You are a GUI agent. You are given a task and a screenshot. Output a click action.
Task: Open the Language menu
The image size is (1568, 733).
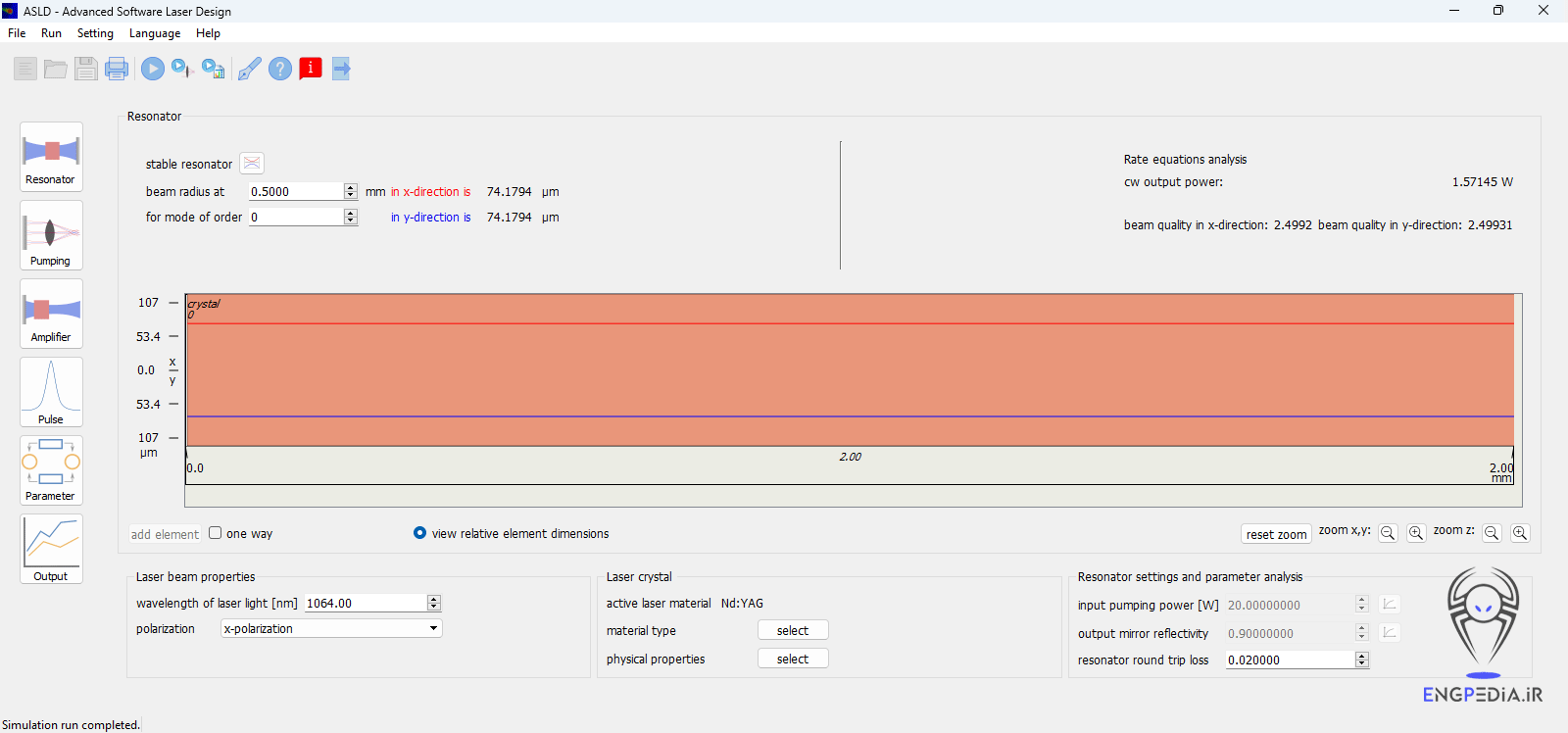pos(155,33)
